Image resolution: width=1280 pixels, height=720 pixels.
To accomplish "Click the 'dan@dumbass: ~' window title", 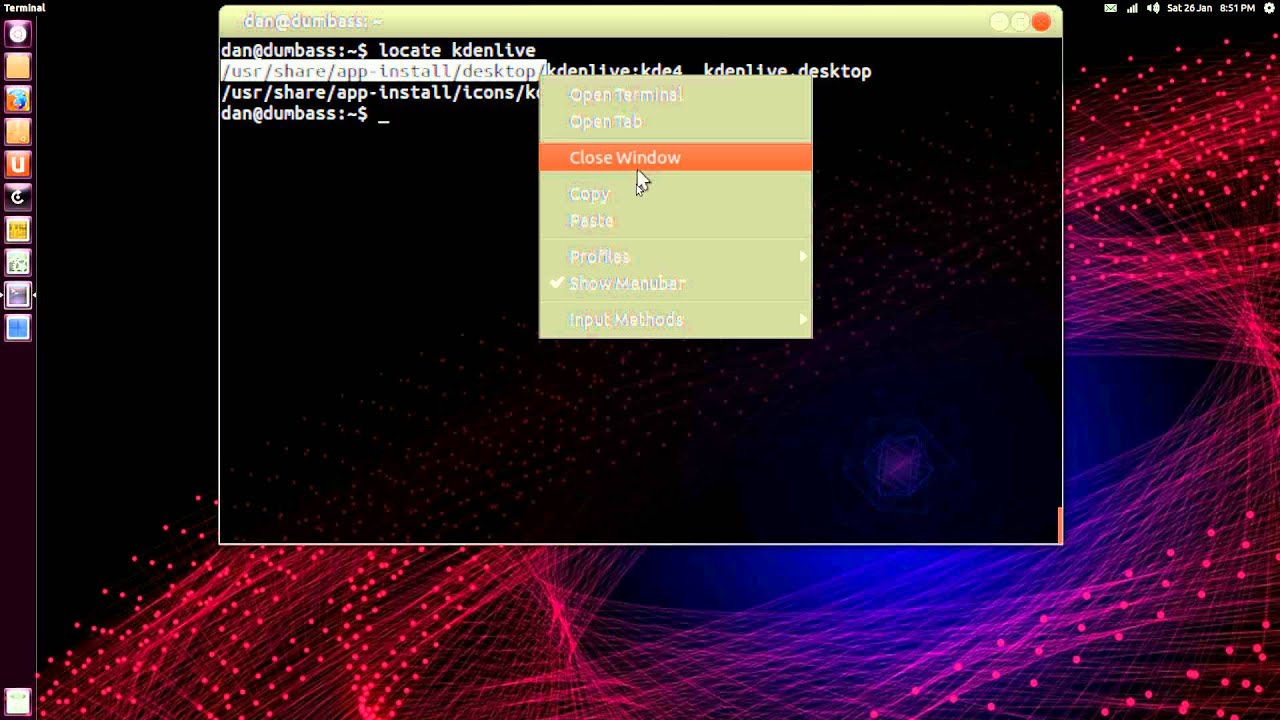I will (x=312, y=21).
